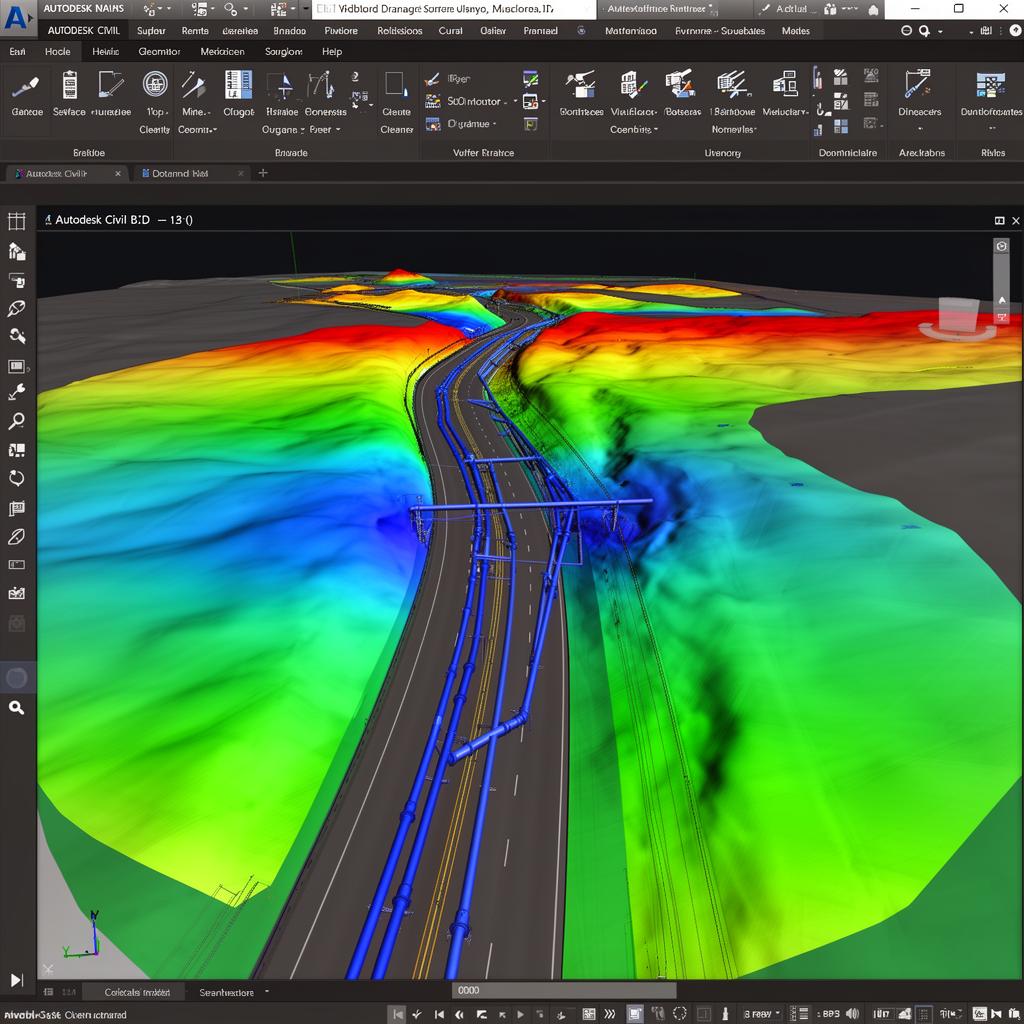This screenshot has height=1024, width=1024.
Task: Click the Gontinoes ribbon tool
Action: pos(581,94)
